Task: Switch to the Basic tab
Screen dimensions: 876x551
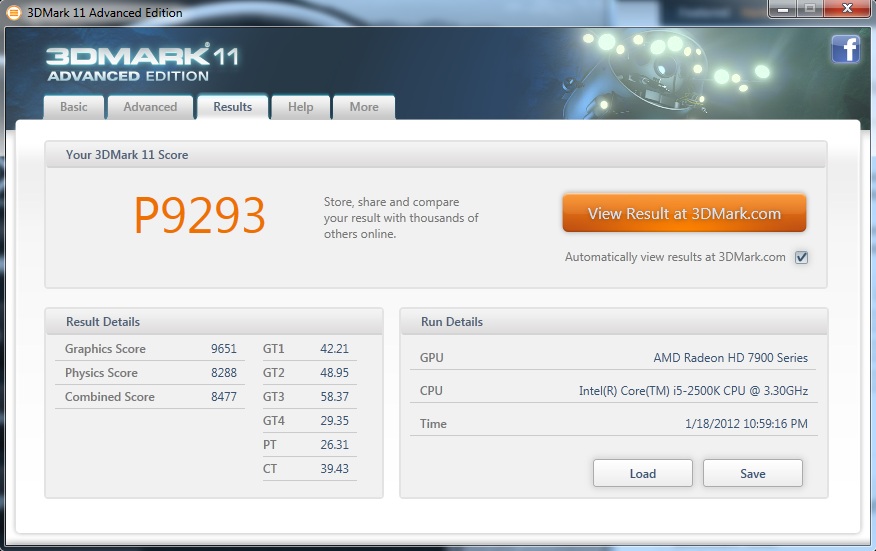Action: (74, 107)
